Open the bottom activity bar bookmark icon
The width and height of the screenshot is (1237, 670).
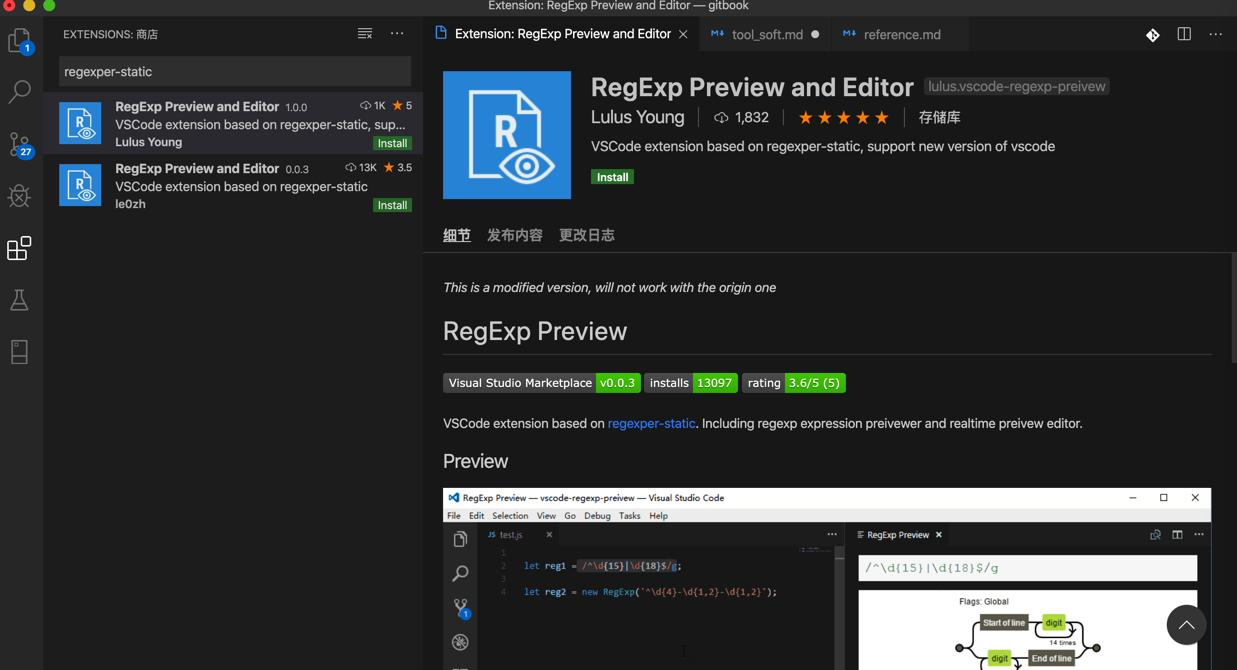point(20,352)
